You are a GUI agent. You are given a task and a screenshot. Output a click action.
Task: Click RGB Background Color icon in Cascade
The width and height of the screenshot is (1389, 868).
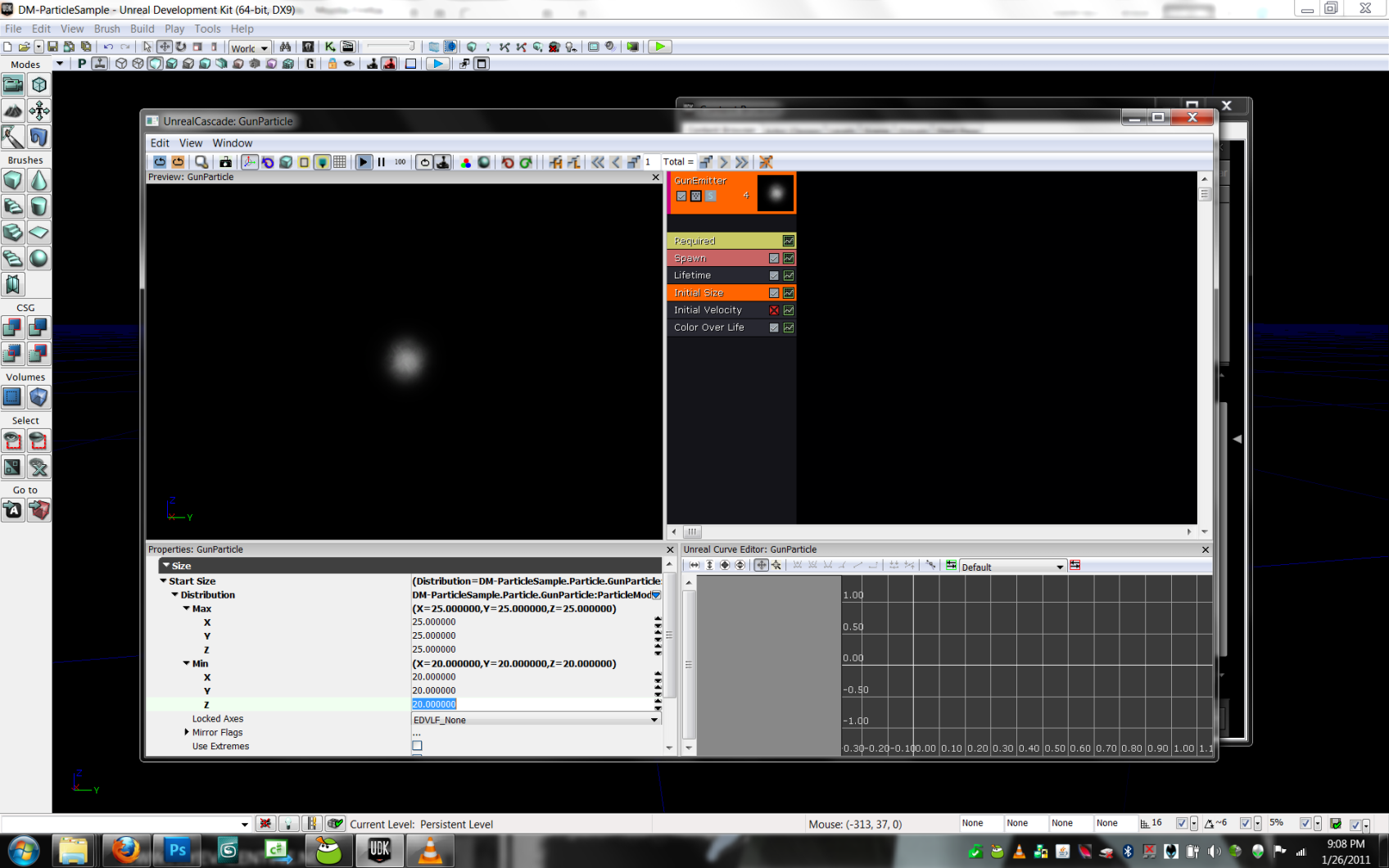pos(466,162)
